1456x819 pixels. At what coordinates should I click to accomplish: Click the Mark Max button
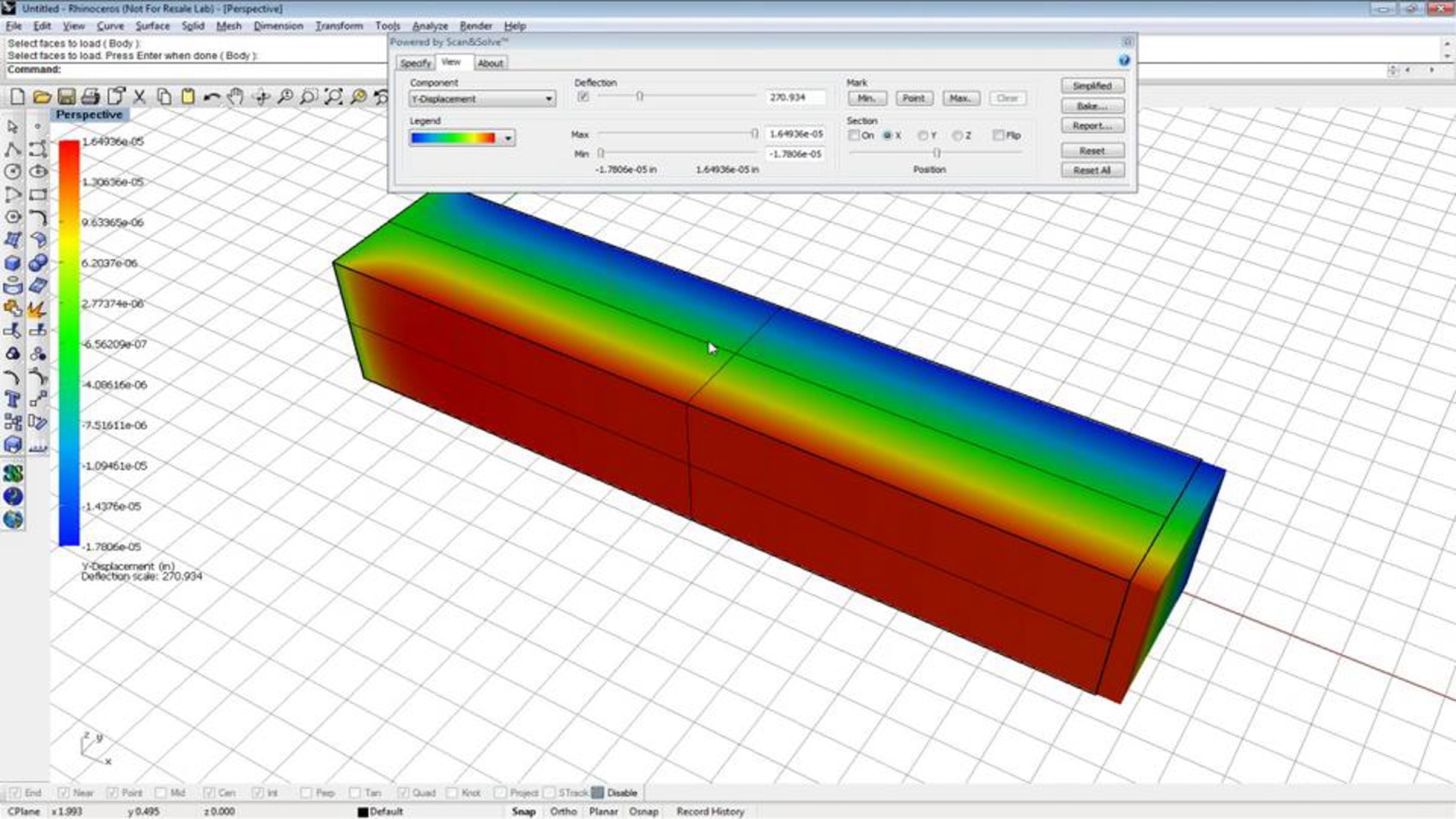[x=961, y=98]
